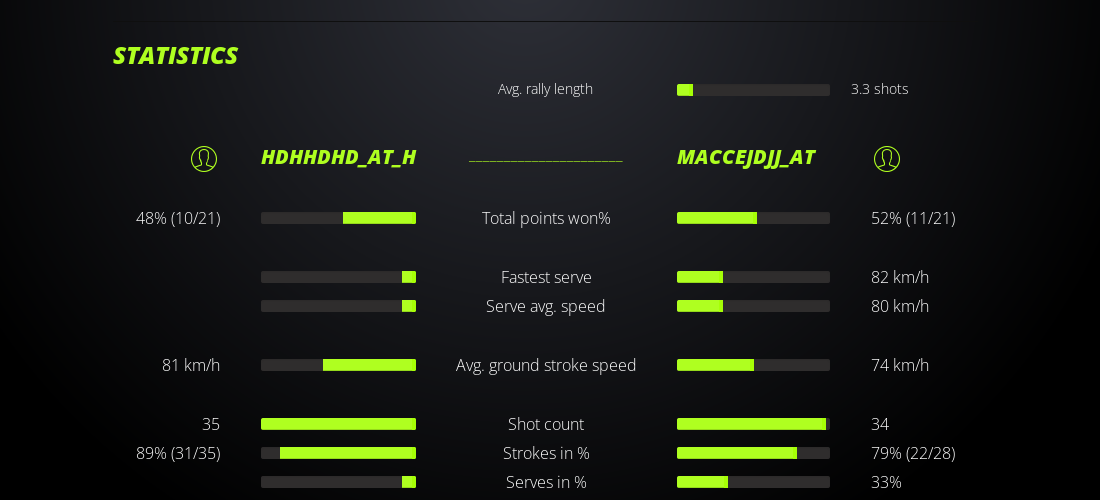Click left player's Strokes in % bar
Viewport: 1100px width, 500px height.
338,453
